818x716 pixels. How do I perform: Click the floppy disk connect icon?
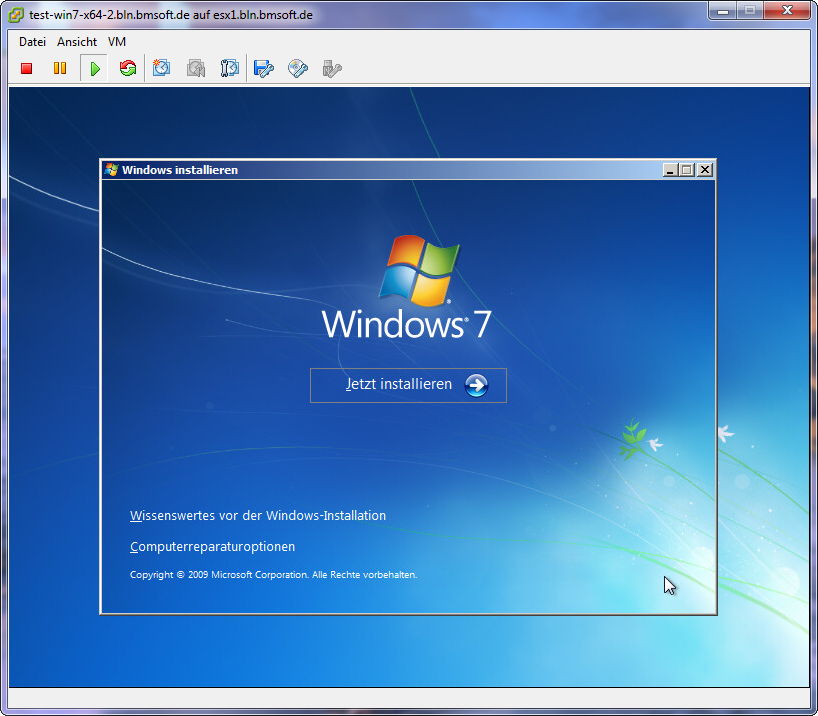263,68
